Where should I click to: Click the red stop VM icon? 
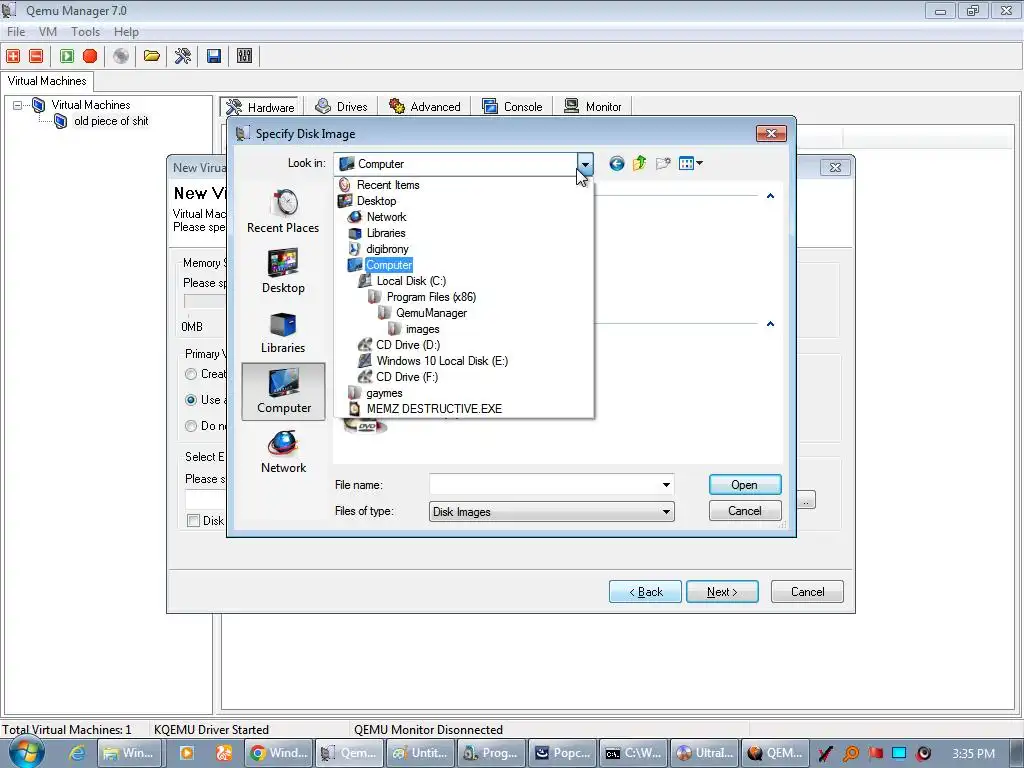(x=90, y=56)
